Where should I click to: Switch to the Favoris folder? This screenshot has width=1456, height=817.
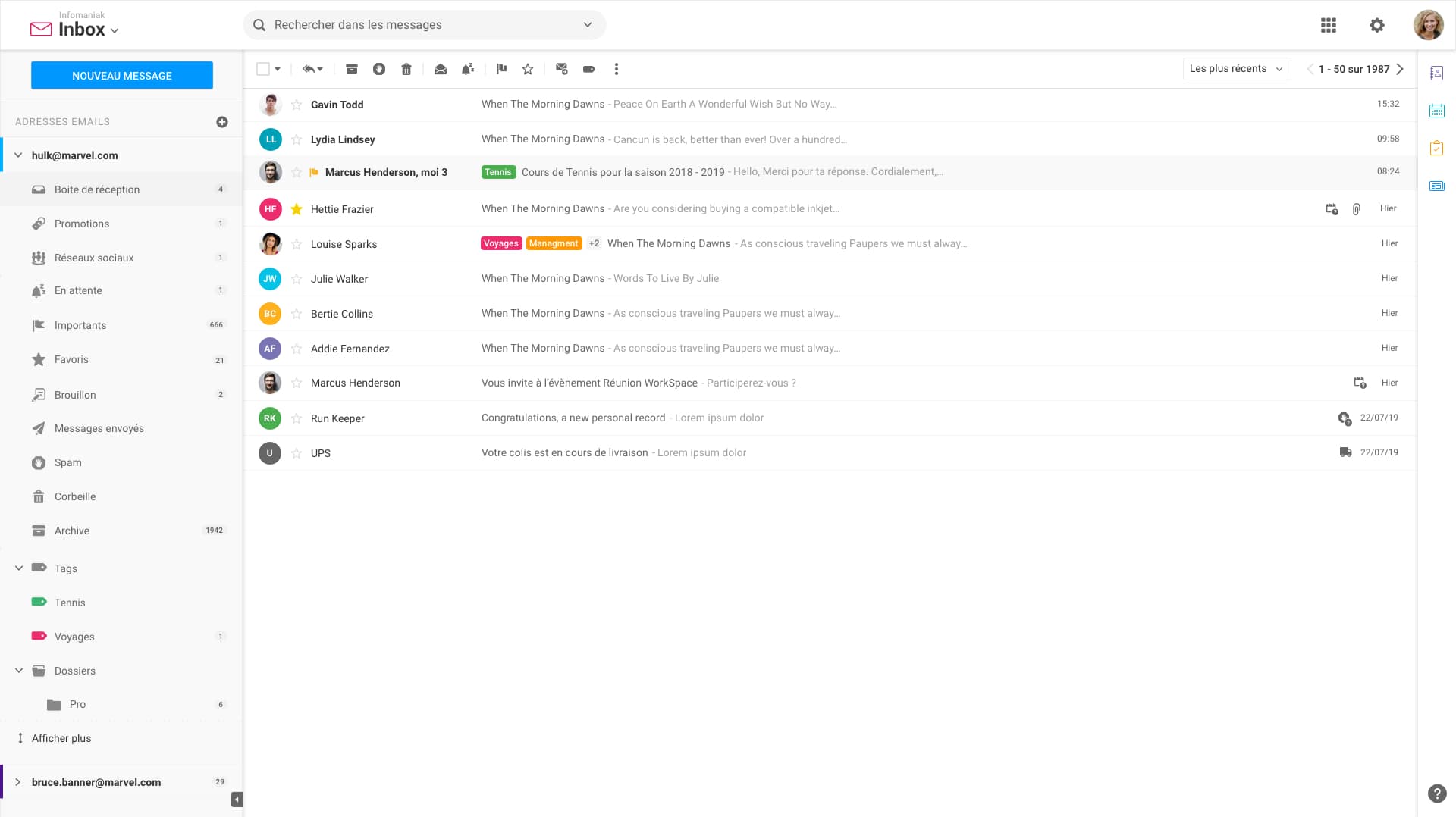pos(73,359)
